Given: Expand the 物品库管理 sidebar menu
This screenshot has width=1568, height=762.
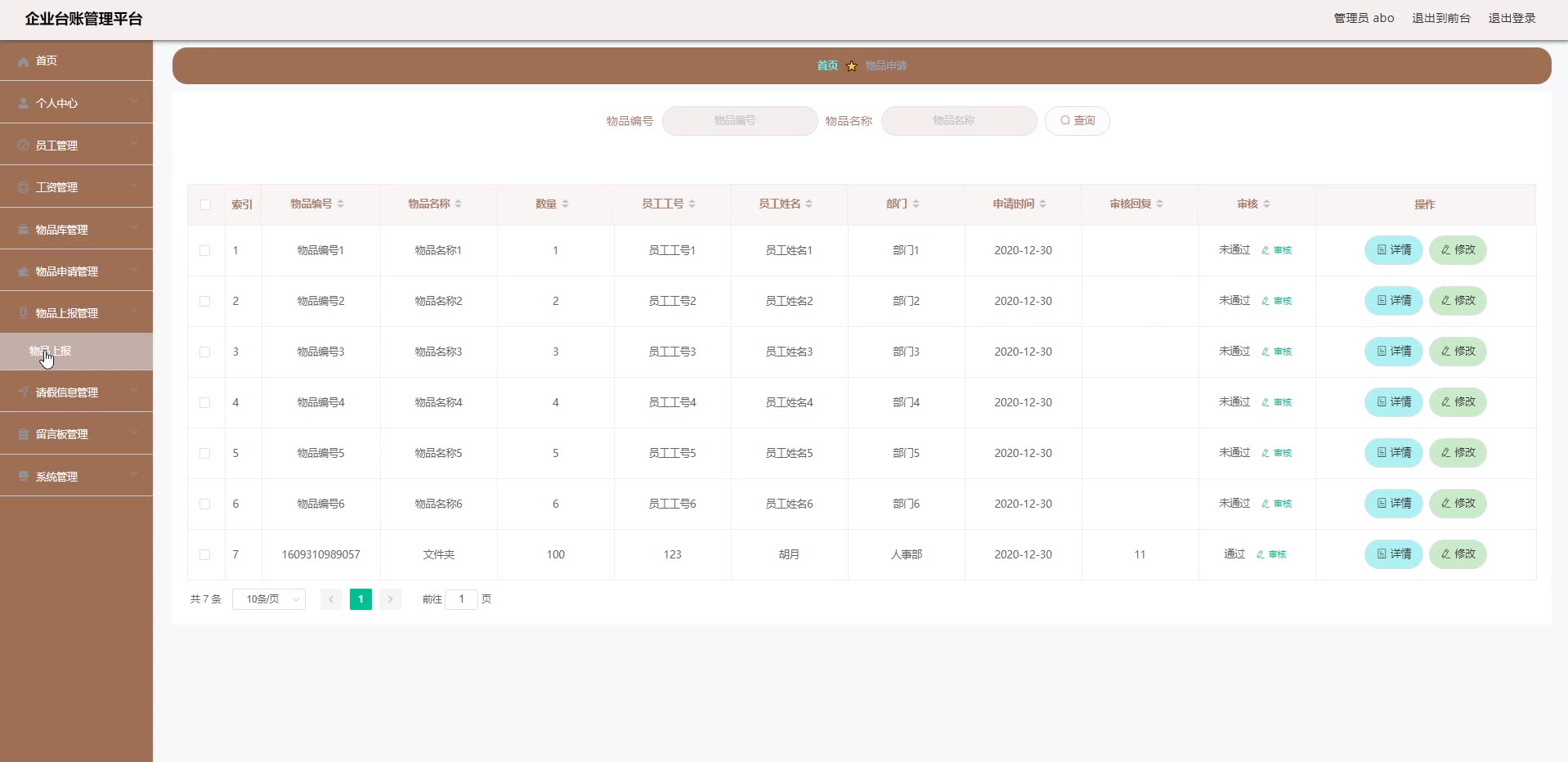Looking at the screenshot, I should tap(76, 229).
